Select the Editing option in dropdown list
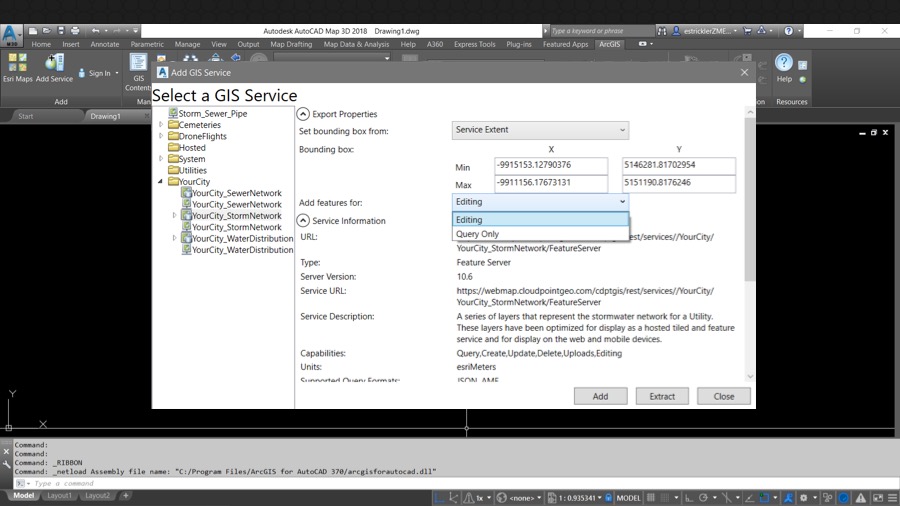The height and width of the screenshot is (506, 900). tap(540, 220)
